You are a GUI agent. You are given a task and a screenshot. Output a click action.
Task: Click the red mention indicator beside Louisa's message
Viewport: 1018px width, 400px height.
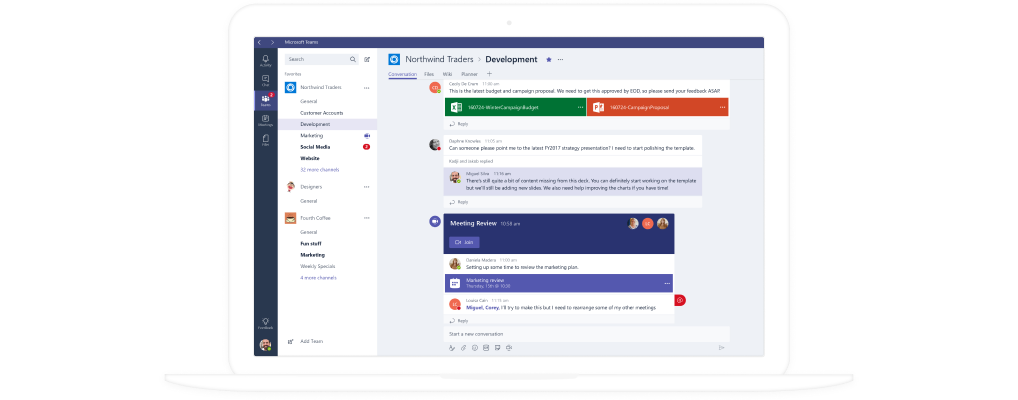(680, 300)
